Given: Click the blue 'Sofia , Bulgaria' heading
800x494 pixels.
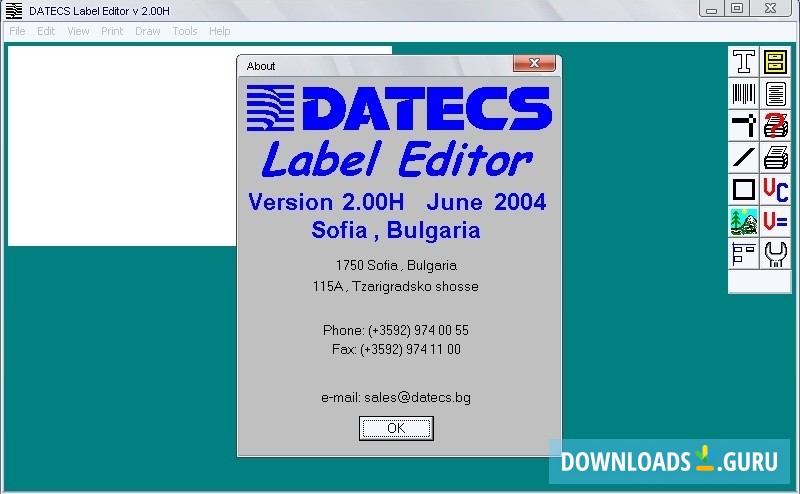Looking at the screenshot, I should pyautogui.click(x=396, y=230).
